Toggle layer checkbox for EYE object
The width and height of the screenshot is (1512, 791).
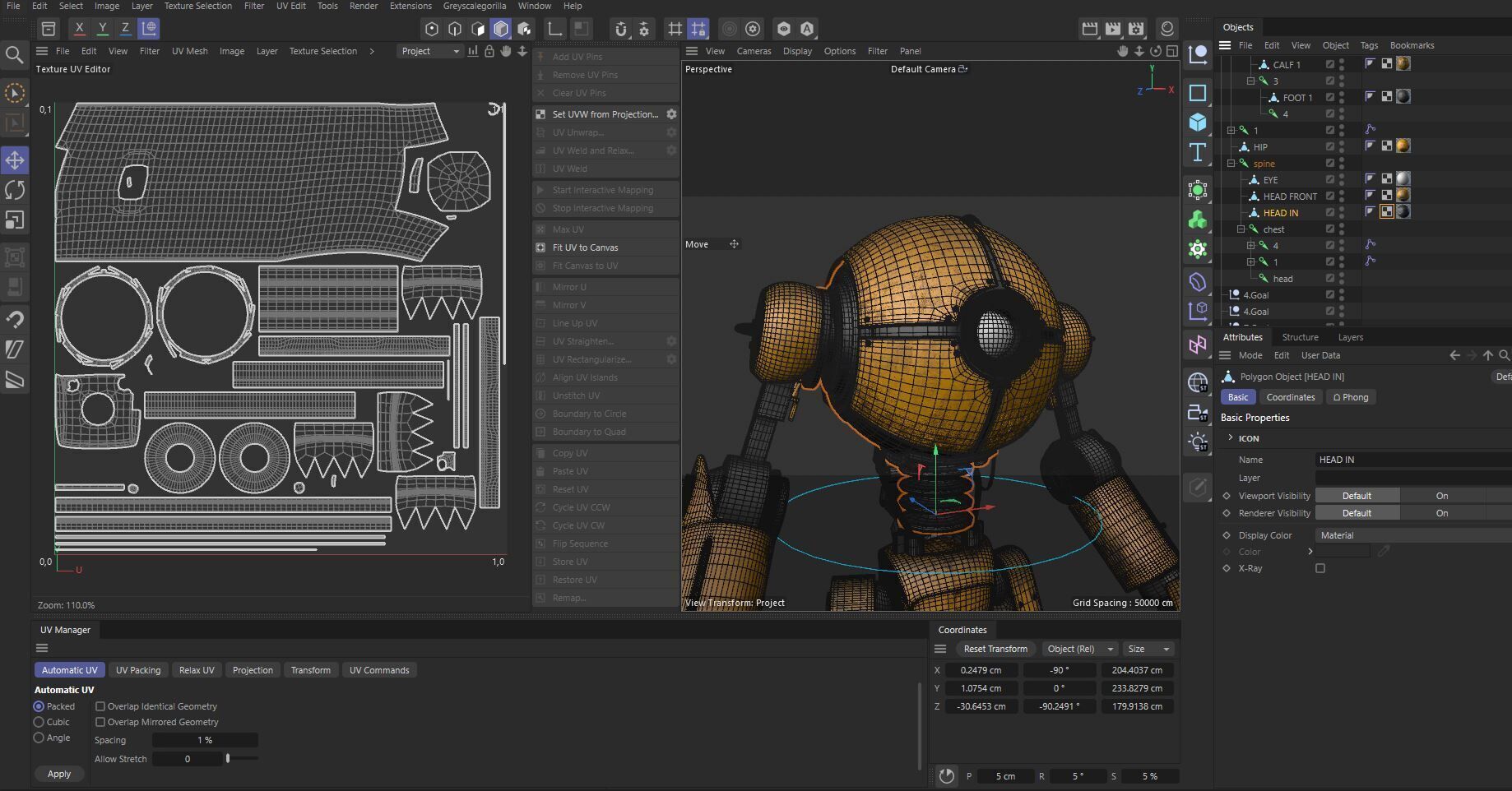(1329, 179)
